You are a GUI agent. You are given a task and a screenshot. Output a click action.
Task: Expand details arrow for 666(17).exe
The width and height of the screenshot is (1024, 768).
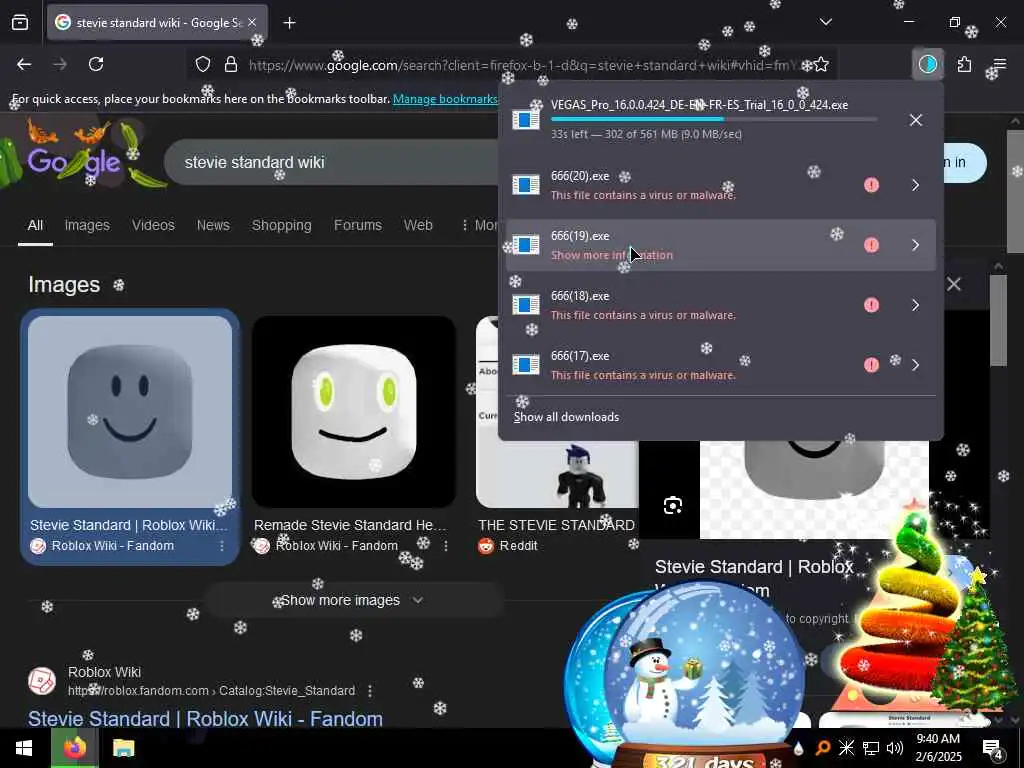916,365
